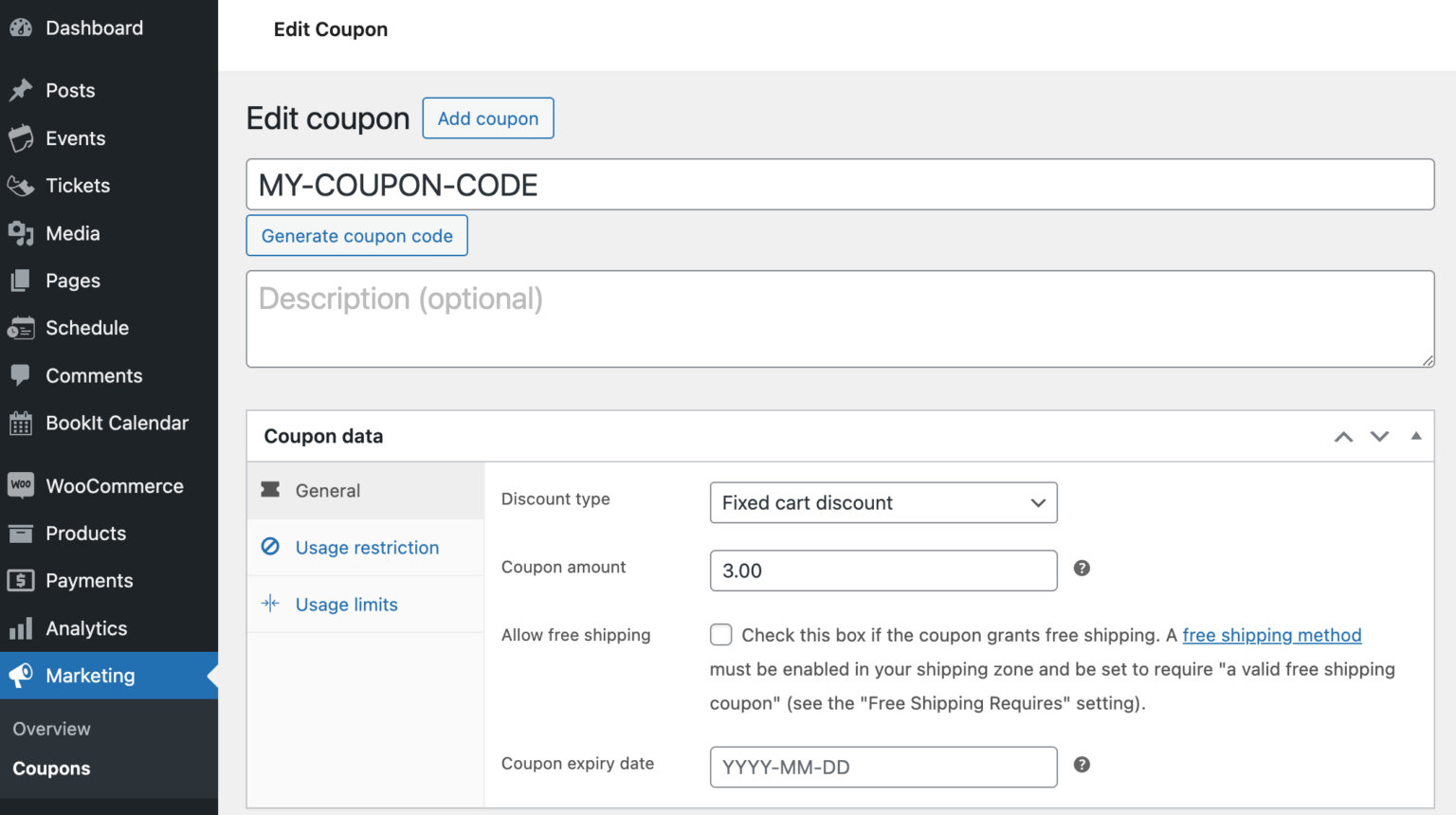This screenshot has height=815, width=1456.
Task: Click the Events sidebar icon
Action: point(21,138)
